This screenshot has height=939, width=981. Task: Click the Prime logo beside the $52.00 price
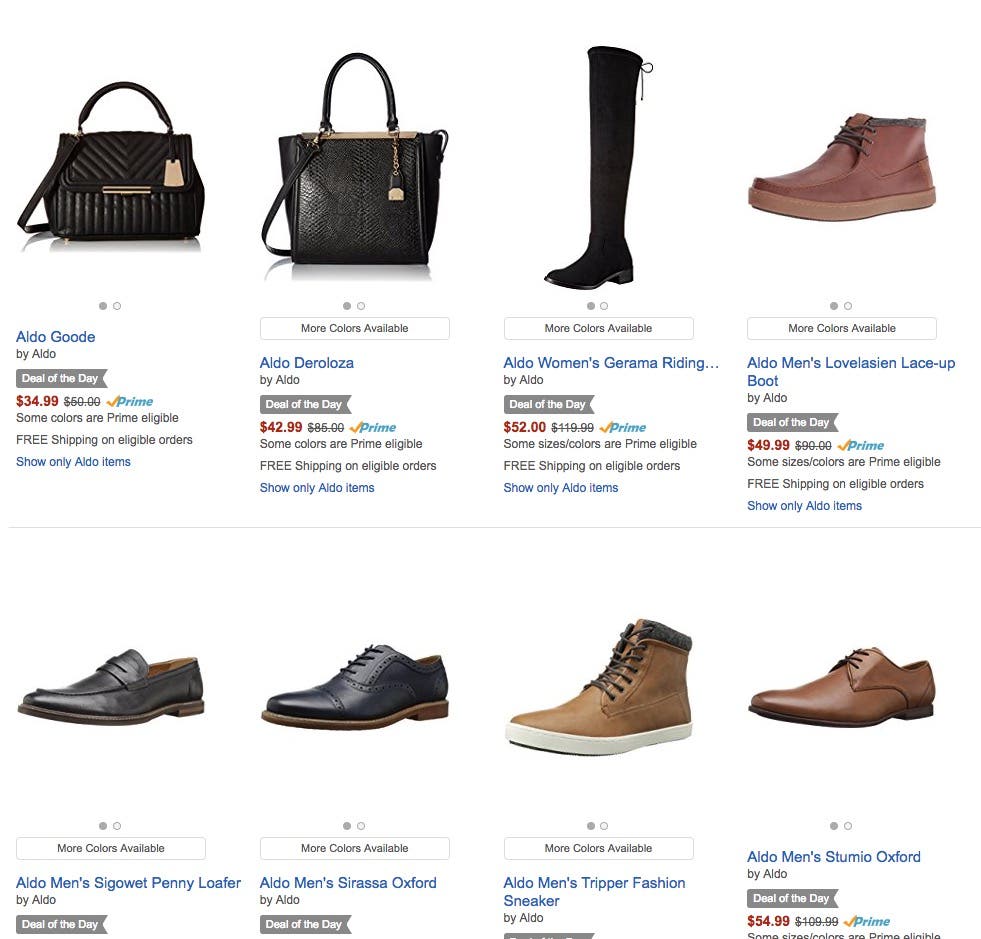coord(623,427)
